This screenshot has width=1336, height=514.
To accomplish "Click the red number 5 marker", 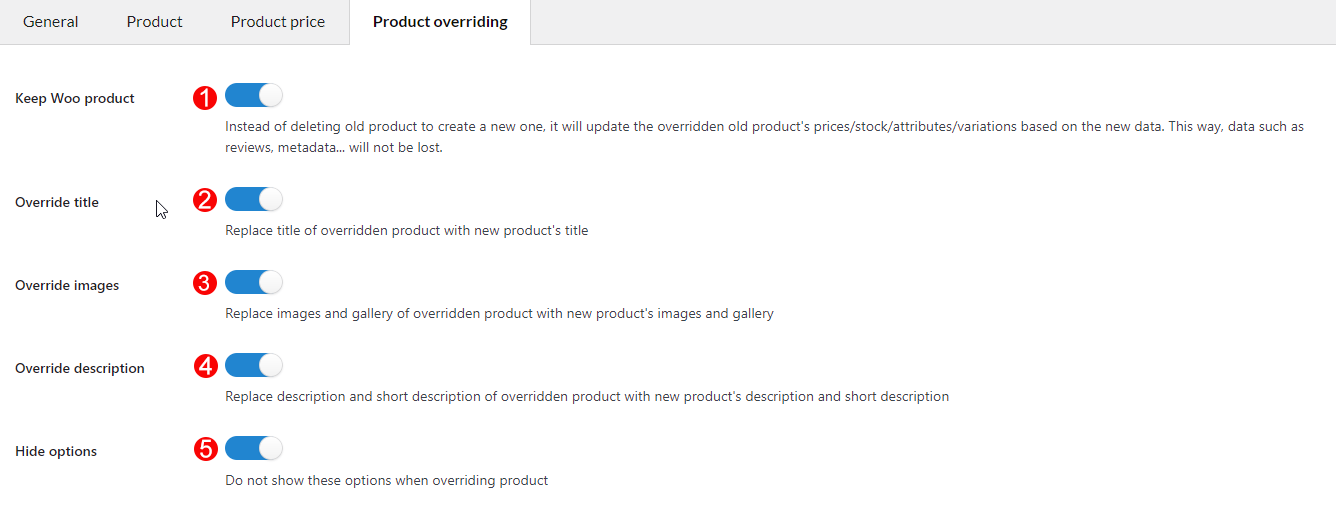I will tap(205, 449).
